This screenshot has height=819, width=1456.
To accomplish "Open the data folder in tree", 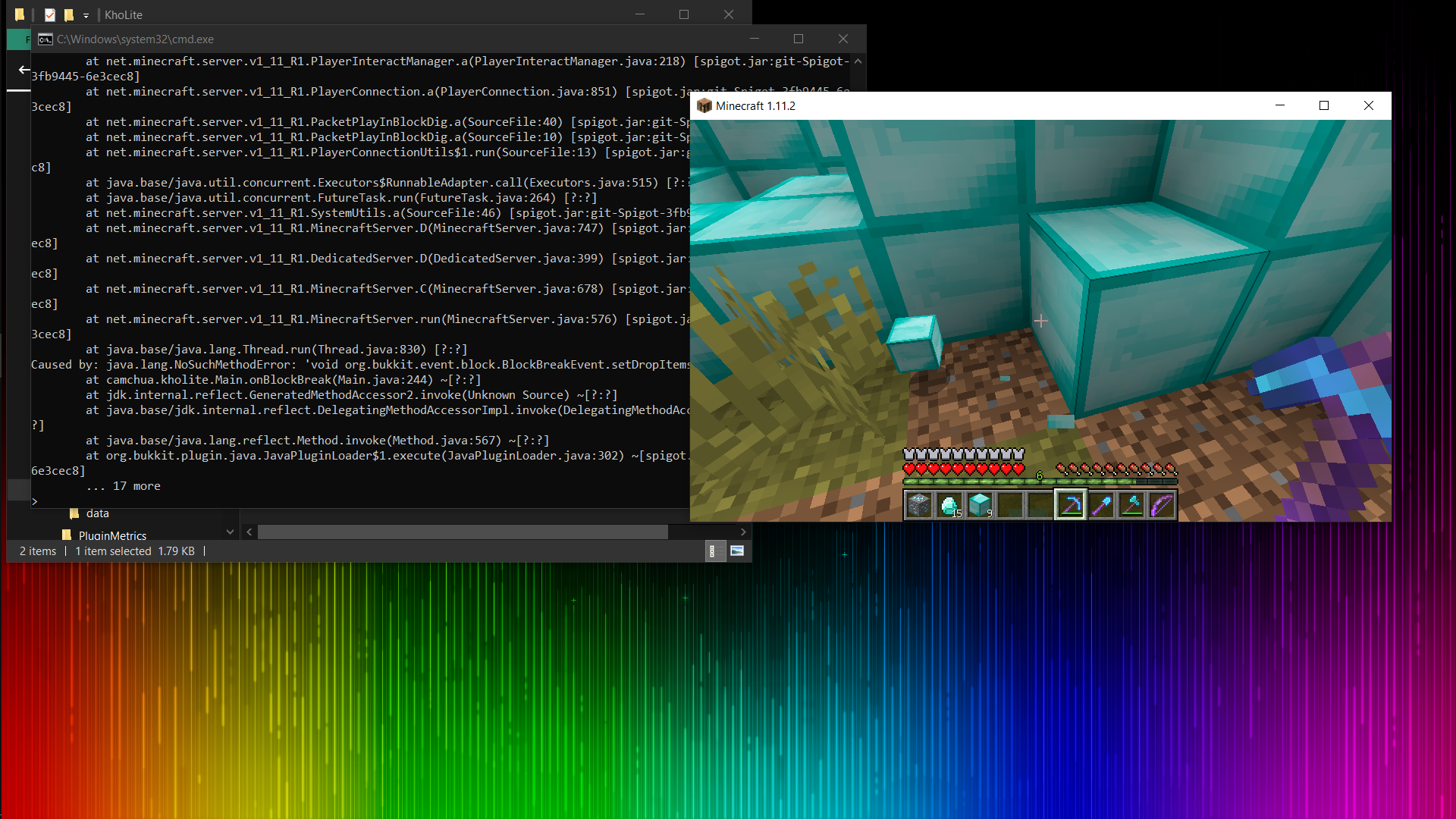I will (97, 513).
